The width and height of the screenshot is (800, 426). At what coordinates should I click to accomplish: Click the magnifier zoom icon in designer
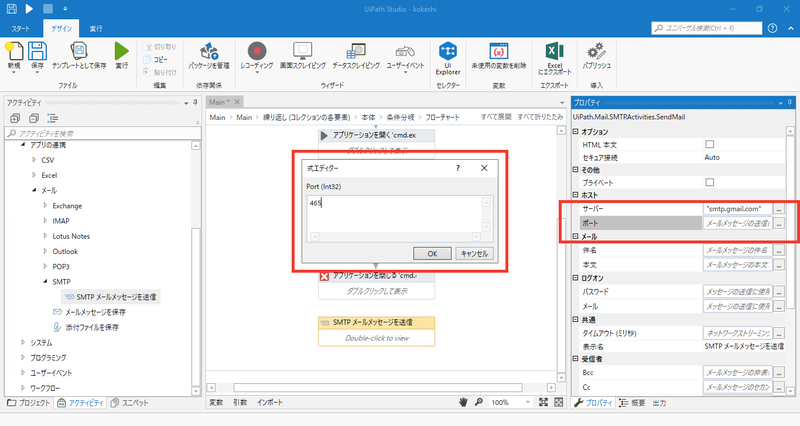point(479,403)
